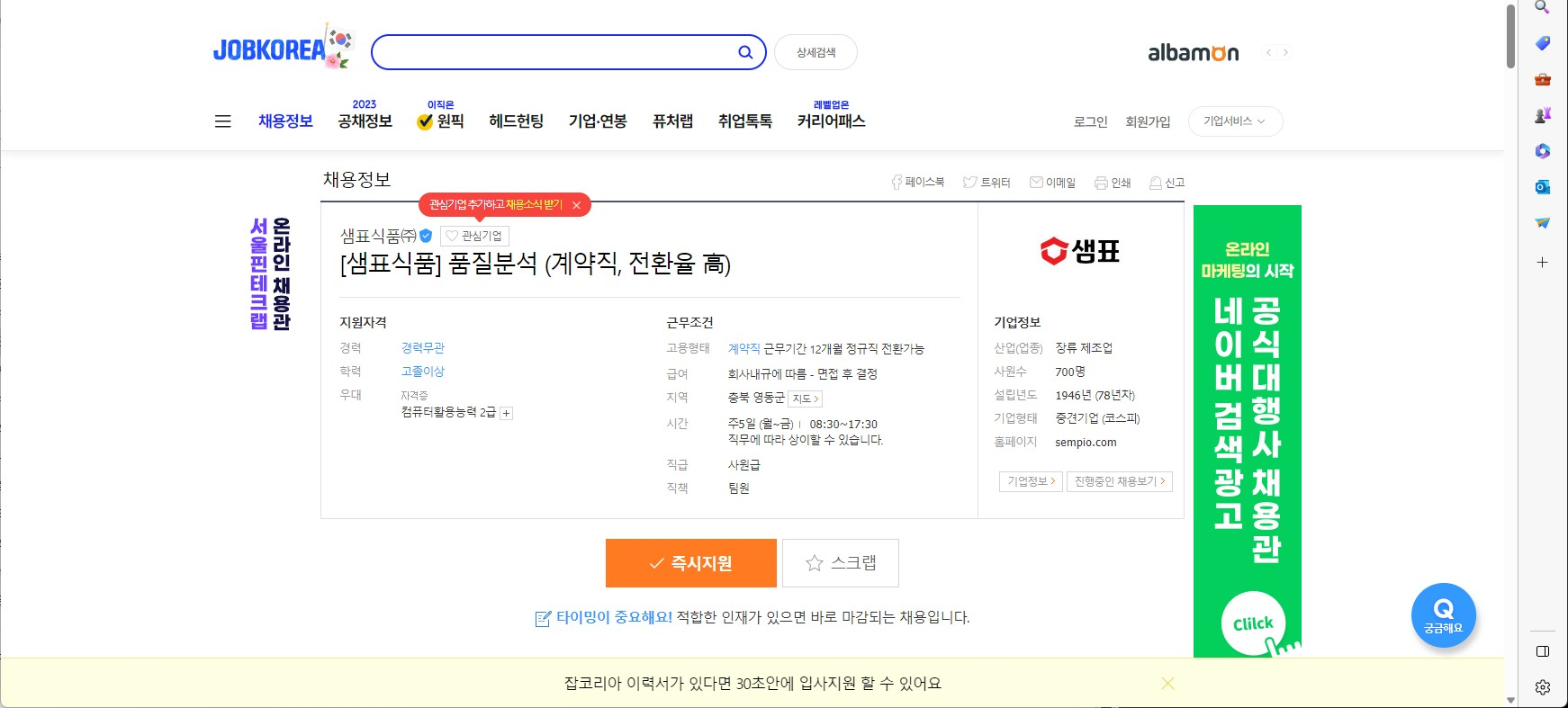Click the 상세검색 button
Viewport: 1568px width, 708px height.
(816, 52)
